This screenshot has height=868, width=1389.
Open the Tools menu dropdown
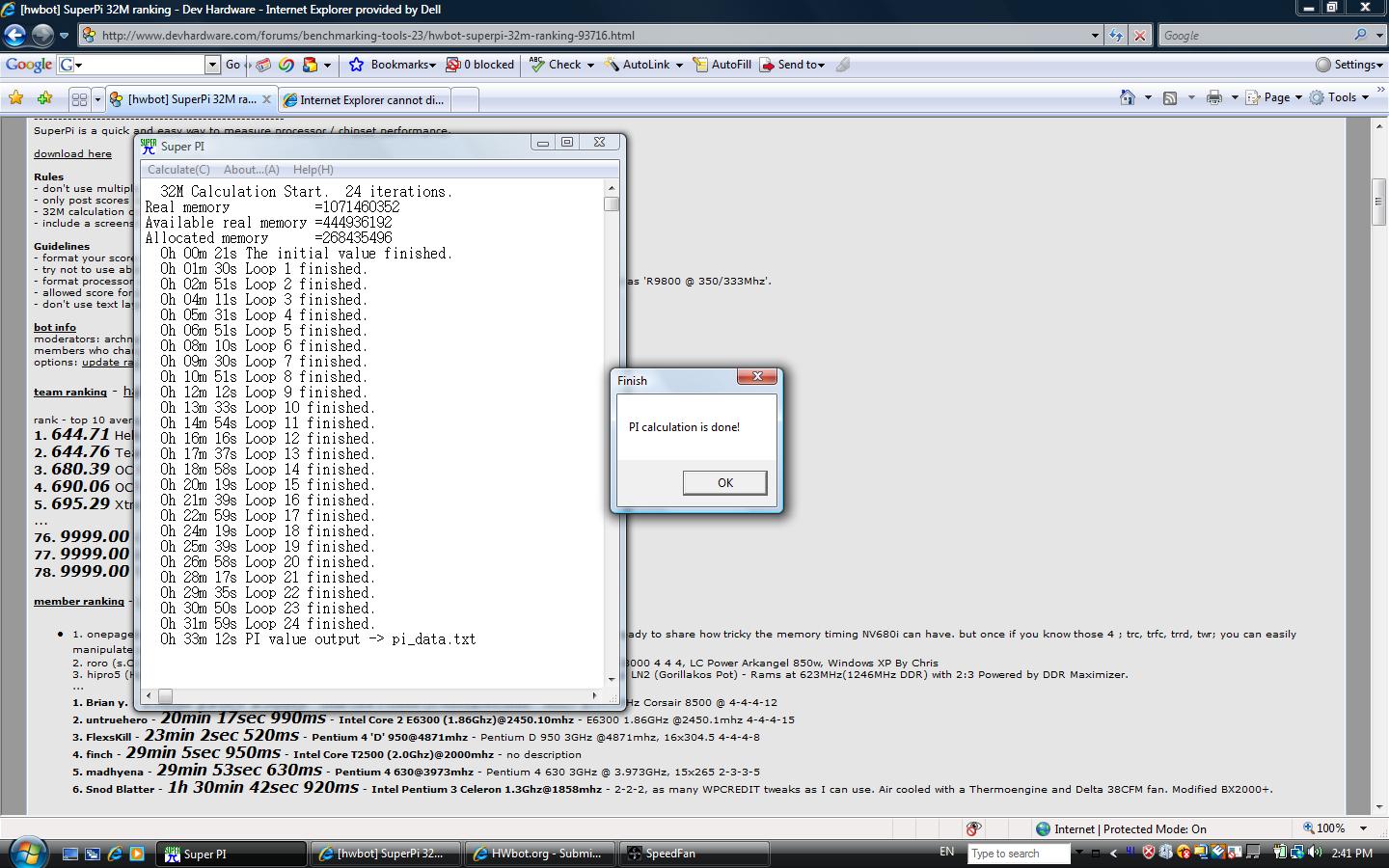click(x=1365, y=97)
